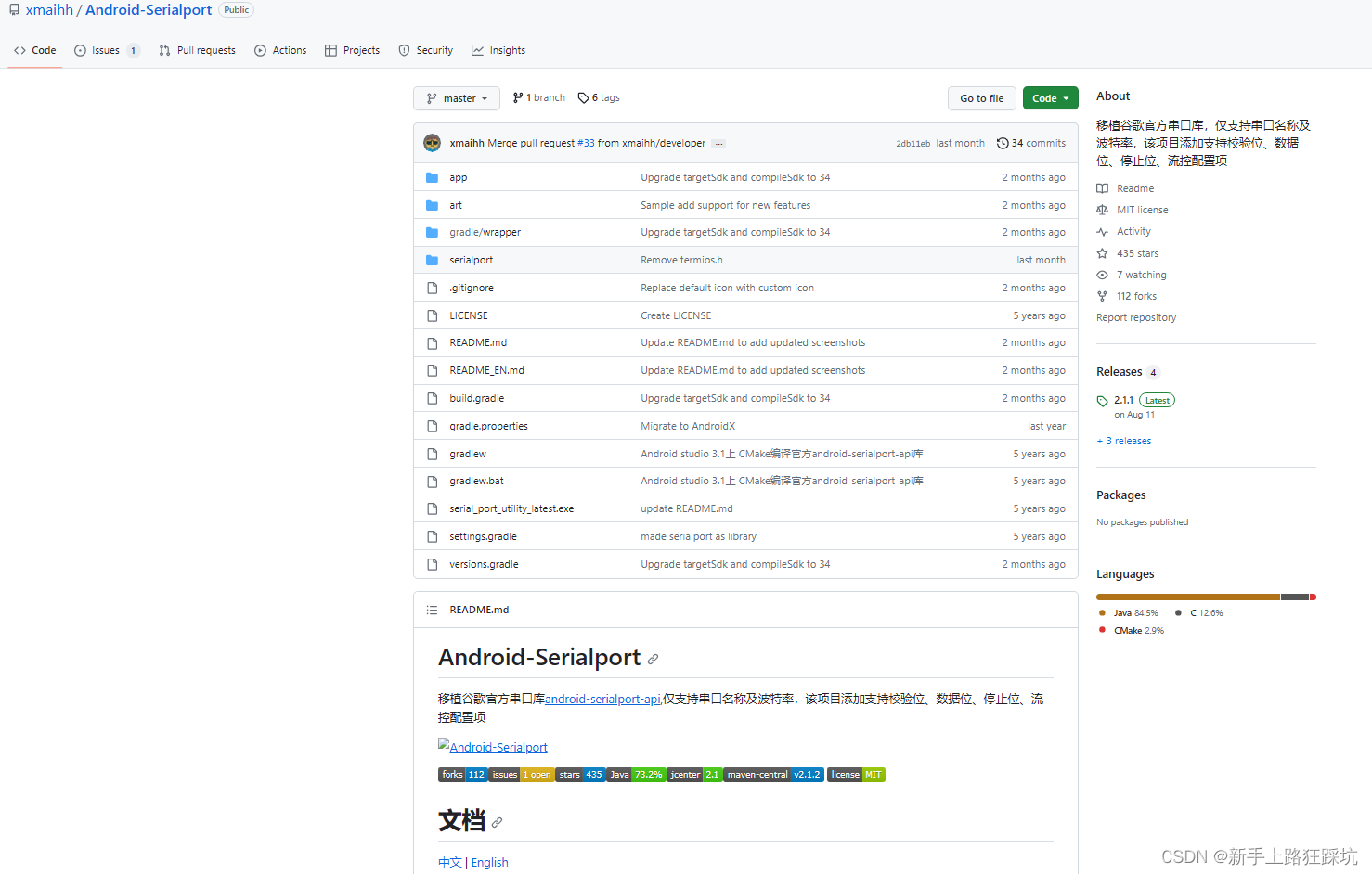This screenshot has height=874, width=1372.
Task: Open the serial_port_utility_latest.exe file name
Action: pos(511,508)
